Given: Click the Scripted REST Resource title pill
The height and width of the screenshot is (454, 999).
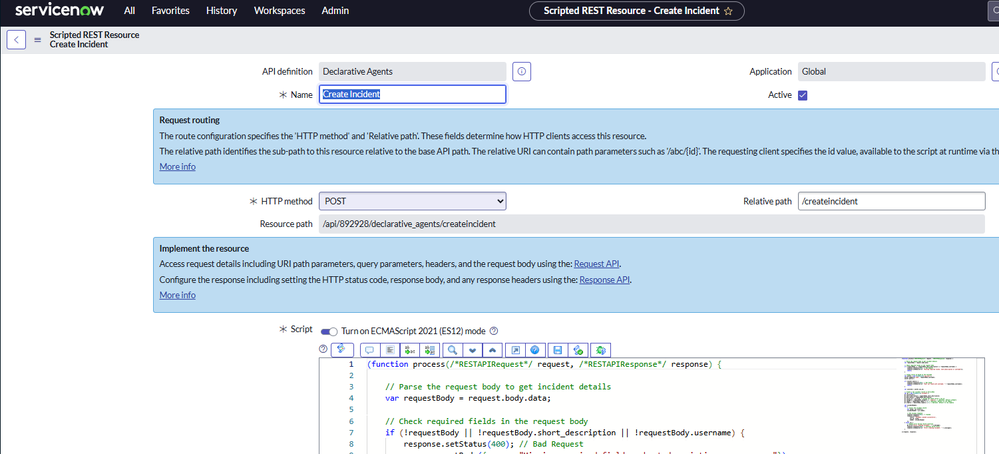Looking at the screenshot, I should point(636,11).
